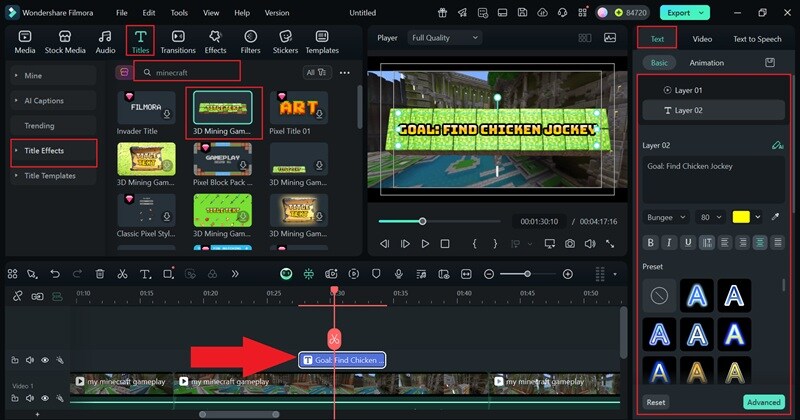Justify the text alignment
Viewport: 800px width, 420px height.
(x=778, y=243)
